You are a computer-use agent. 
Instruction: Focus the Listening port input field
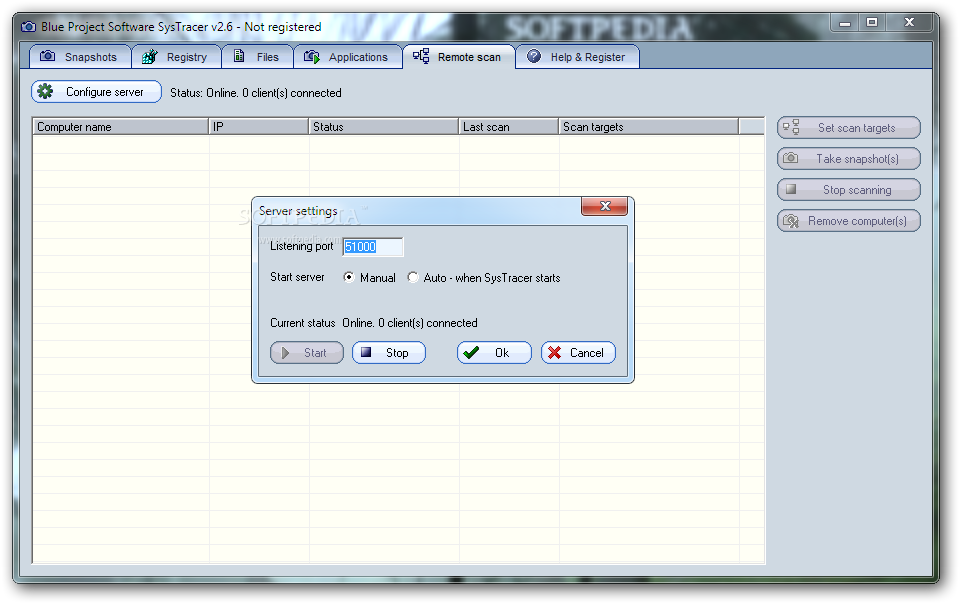coord(373,247)
